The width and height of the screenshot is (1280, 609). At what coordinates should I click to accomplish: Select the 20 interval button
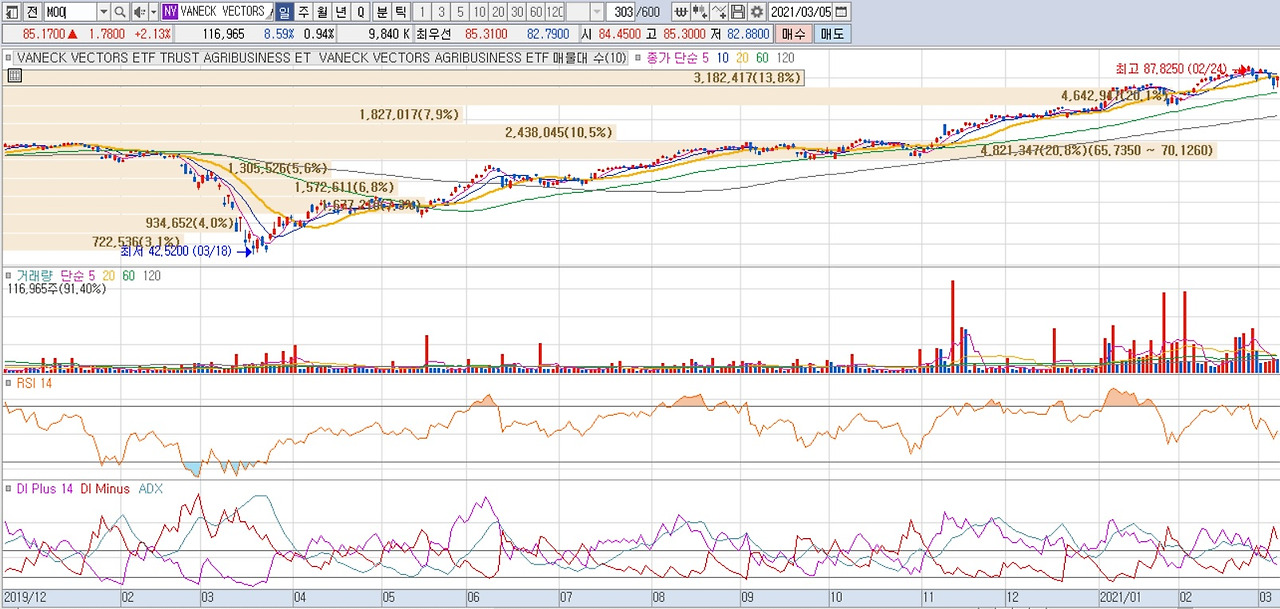[x=498, y=12]
